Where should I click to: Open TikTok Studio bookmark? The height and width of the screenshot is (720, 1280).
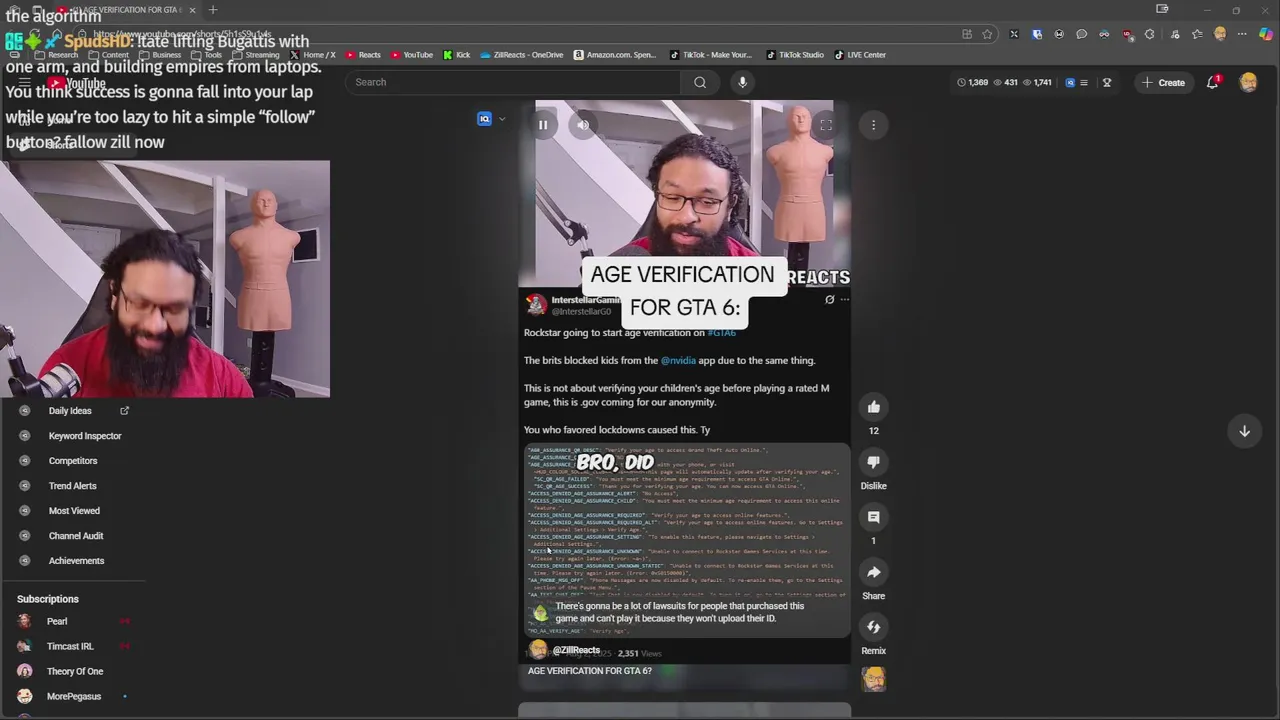[x=795, y=55]
